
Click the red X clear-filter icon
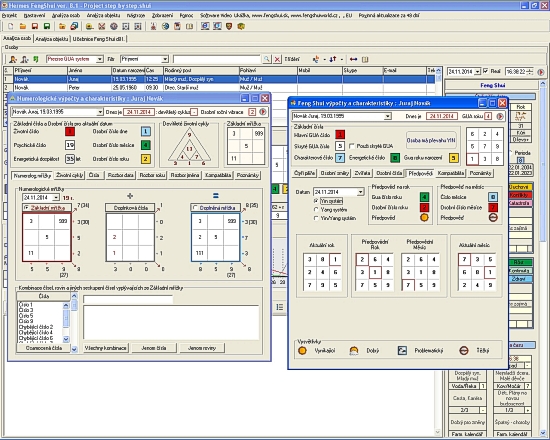tap(277, 59)
